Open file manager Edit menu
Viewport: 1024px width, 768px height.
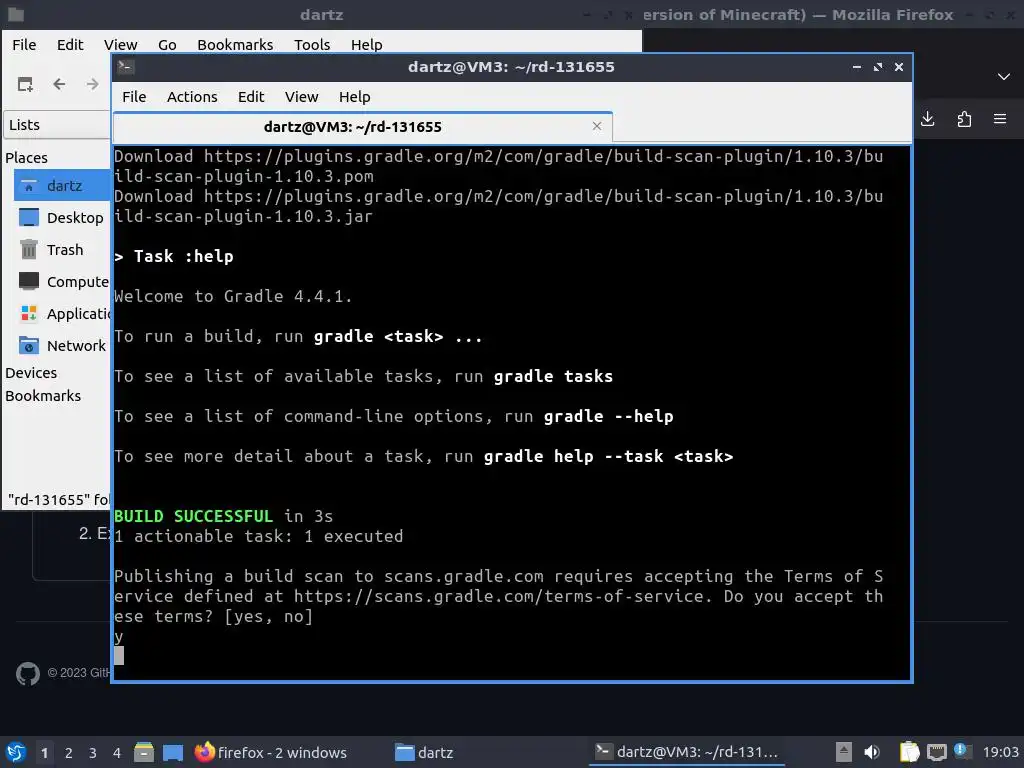click(x=70, y=44)
